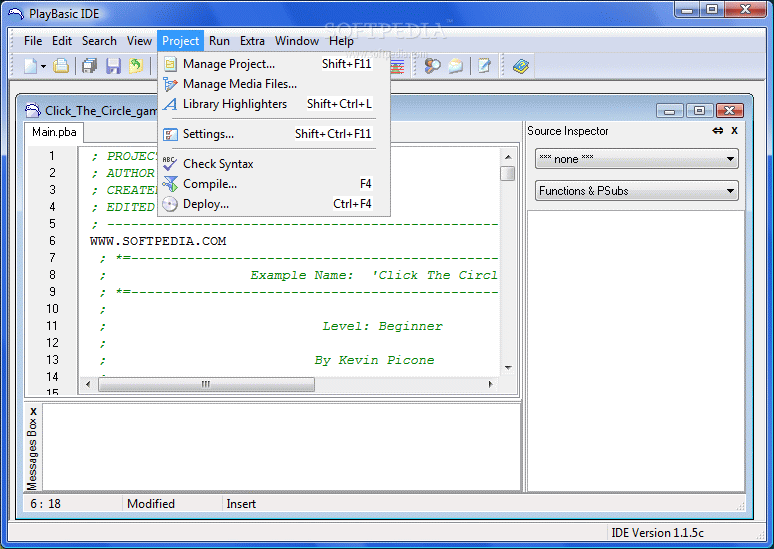Click editor horizontal scrollbar left arrow
This screenshot has height=549, width=774.
coord(88,384)
